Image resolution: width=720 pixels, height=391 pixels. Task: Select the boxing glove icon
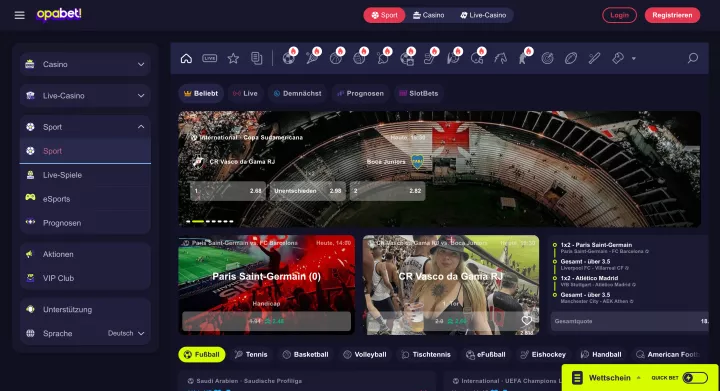(618, 58)
